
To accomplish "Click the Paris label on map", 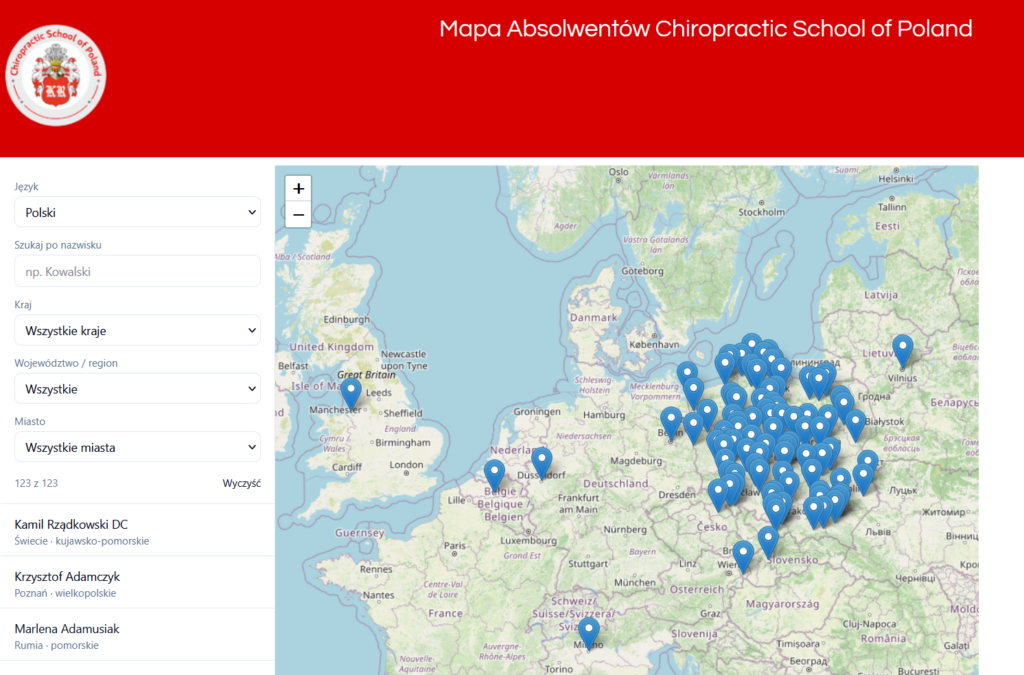I will pos(455,546).
